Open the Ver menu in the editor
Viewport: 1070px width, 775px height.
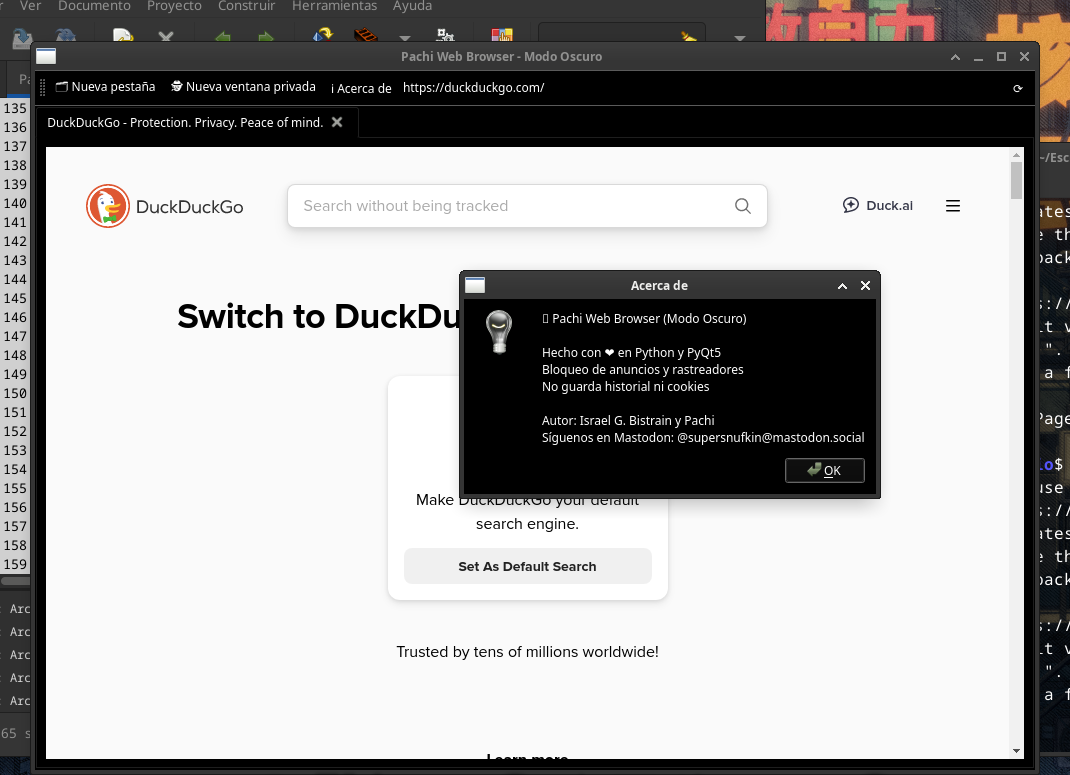coord(30,6)
